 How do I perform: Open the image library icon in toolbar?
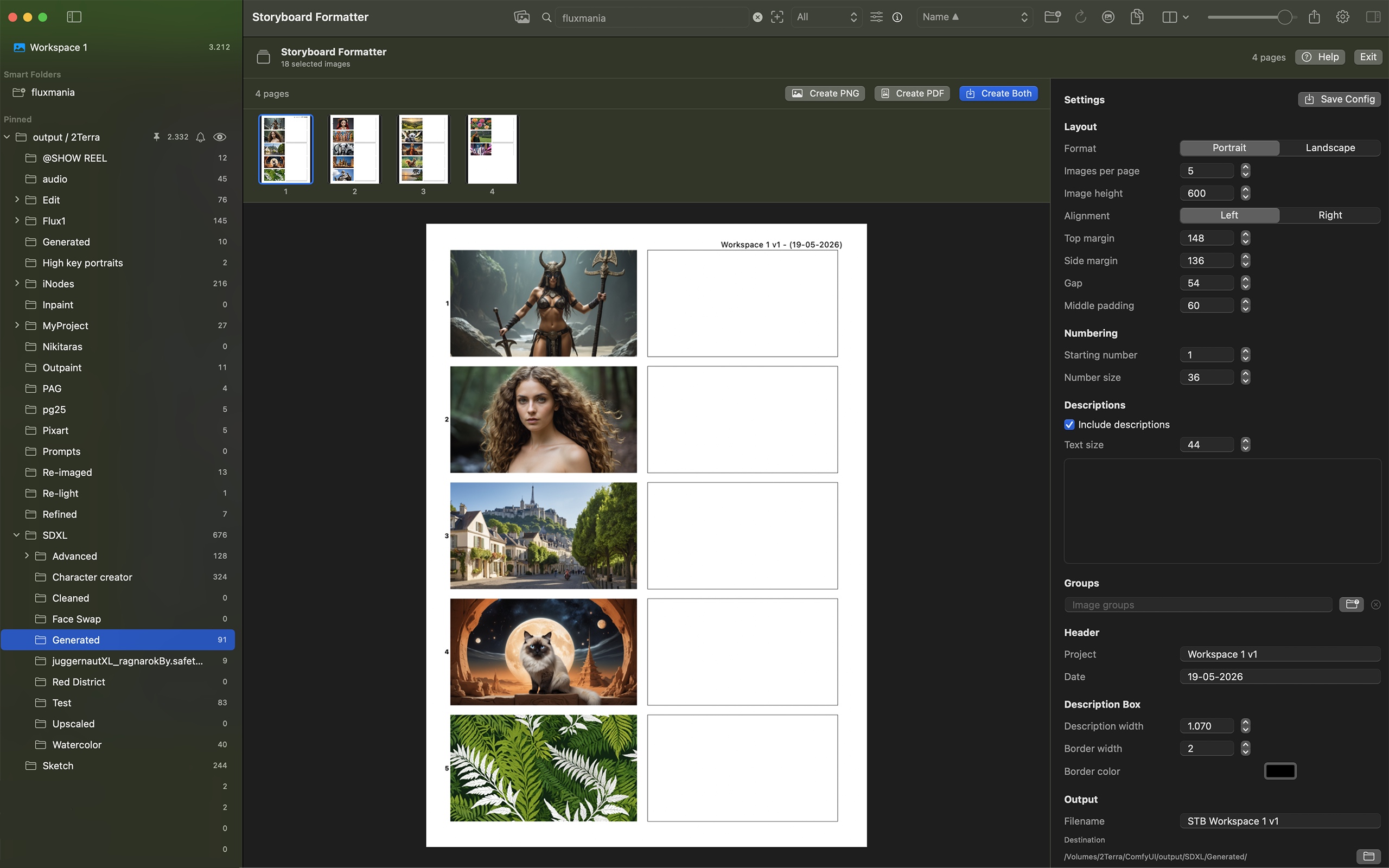[x=521, y=17]
